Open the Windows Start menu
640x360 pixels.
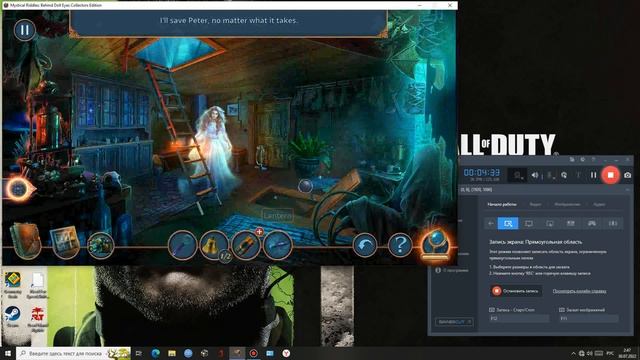8,353
